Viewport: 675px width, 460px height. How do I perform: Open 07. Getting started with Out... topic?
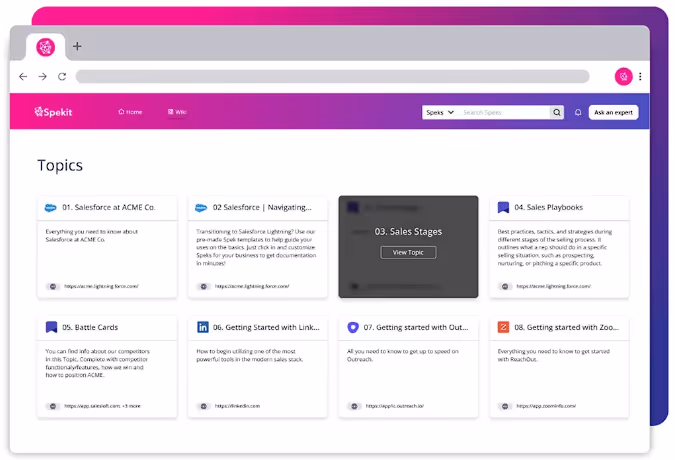[416, 327]
